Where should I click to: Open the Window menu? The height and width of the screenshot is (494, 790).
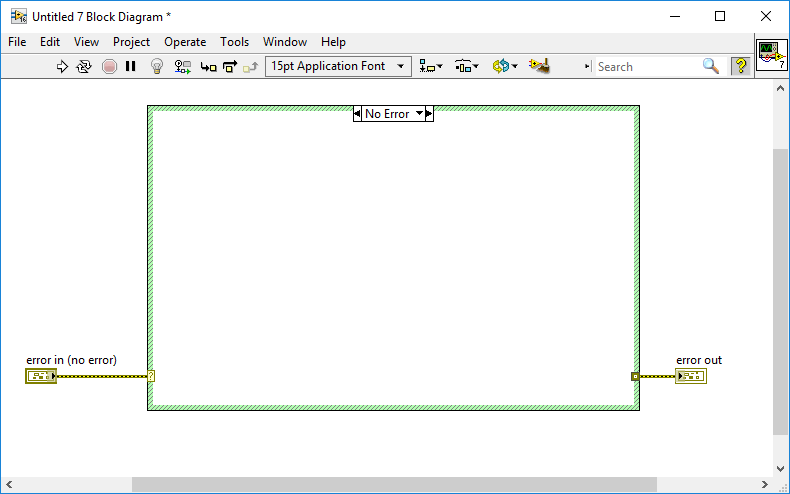pyautogui.click(x=285, y=42)
